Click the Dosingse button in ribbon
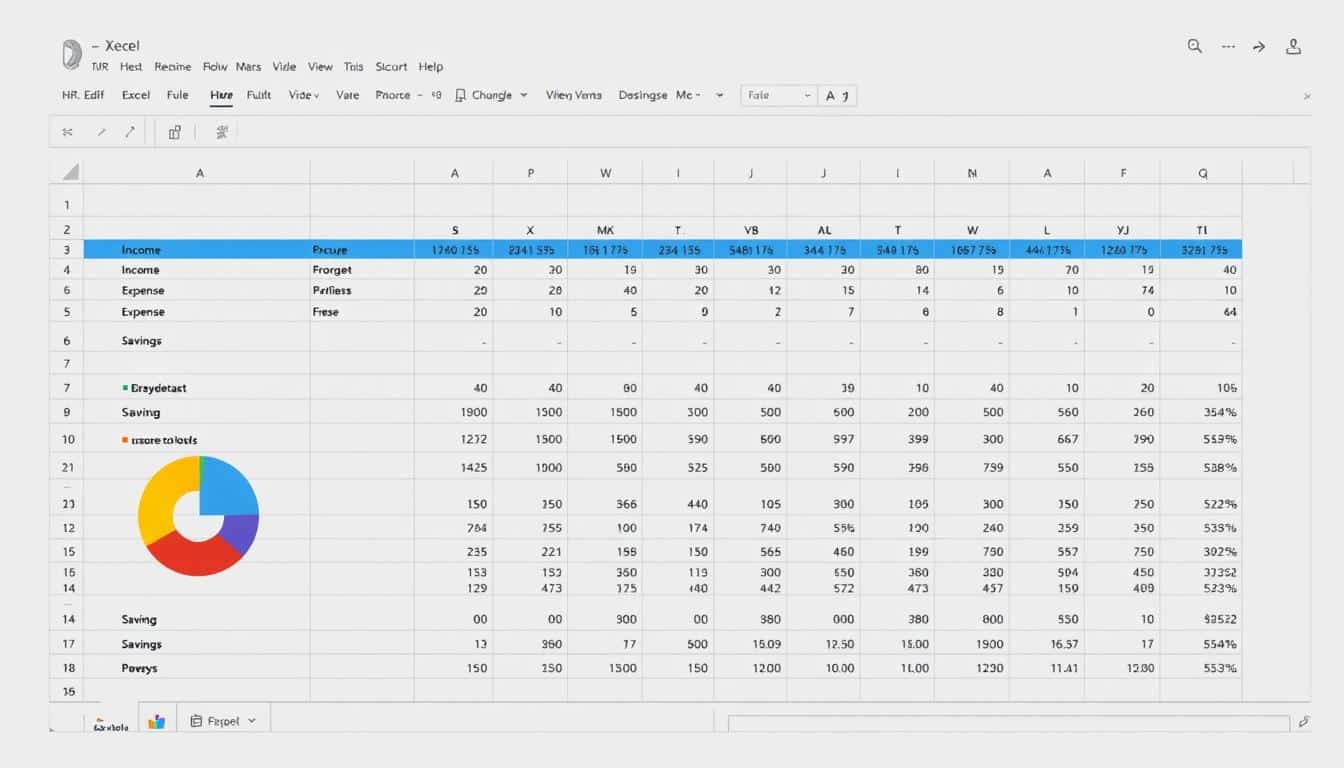This screenshot has height=768, width=1344. (643, 95)
